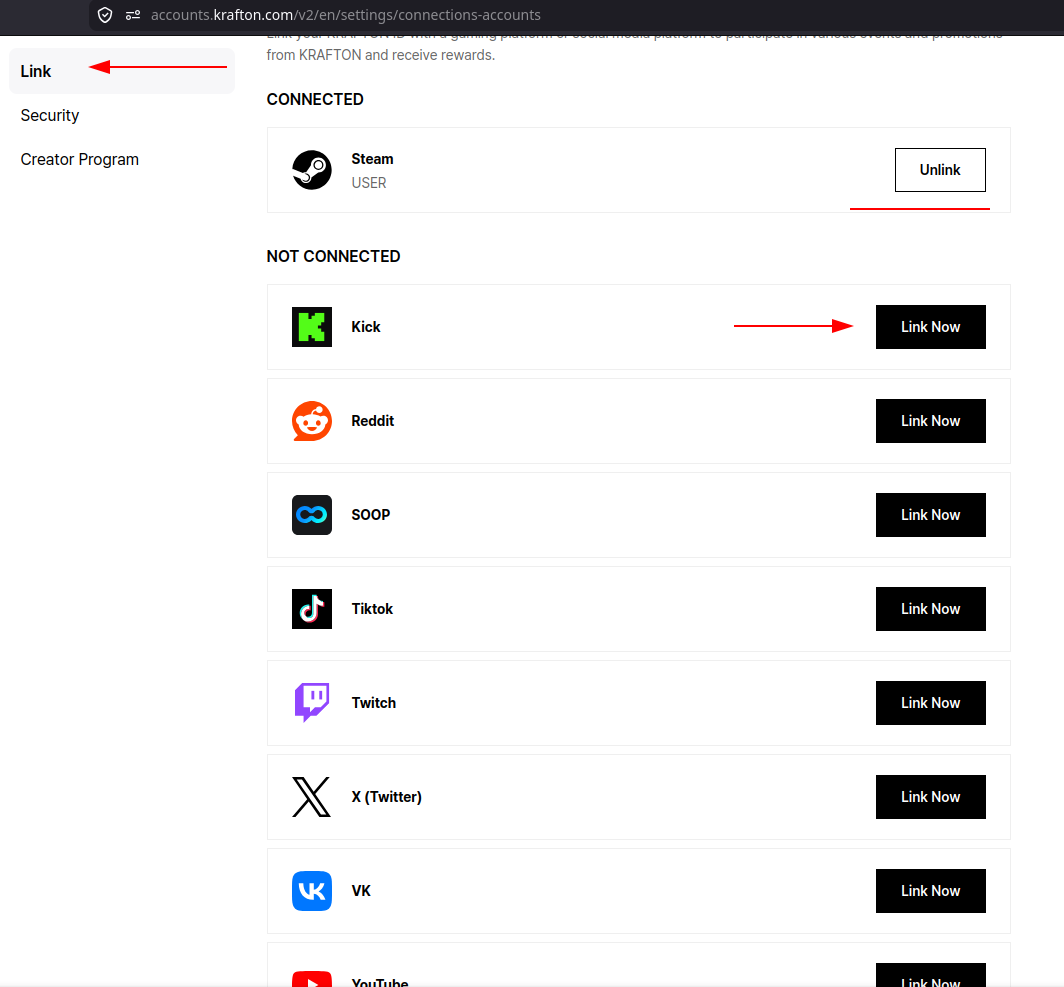Click the YouTube platform name
The image size is (1064, 987).
[x=379, y=982]
